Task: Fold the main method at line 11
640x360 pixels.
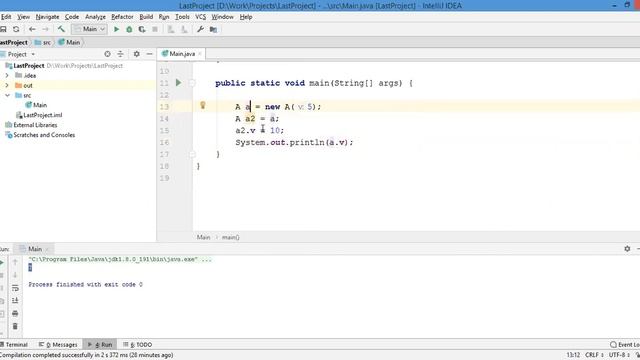Action: point(192,83)
